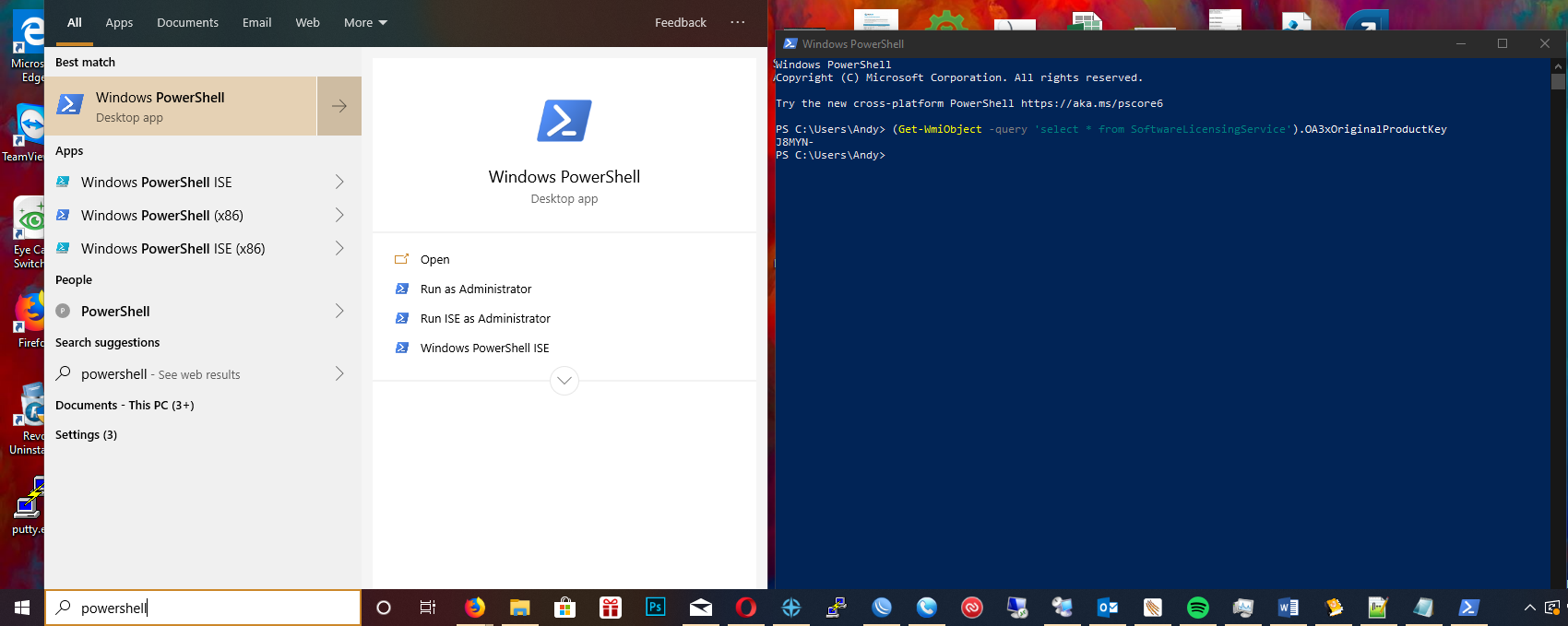1568x626 pixels.
Task: Select powershell See web results suggestion
Action: tap(203, 373)
